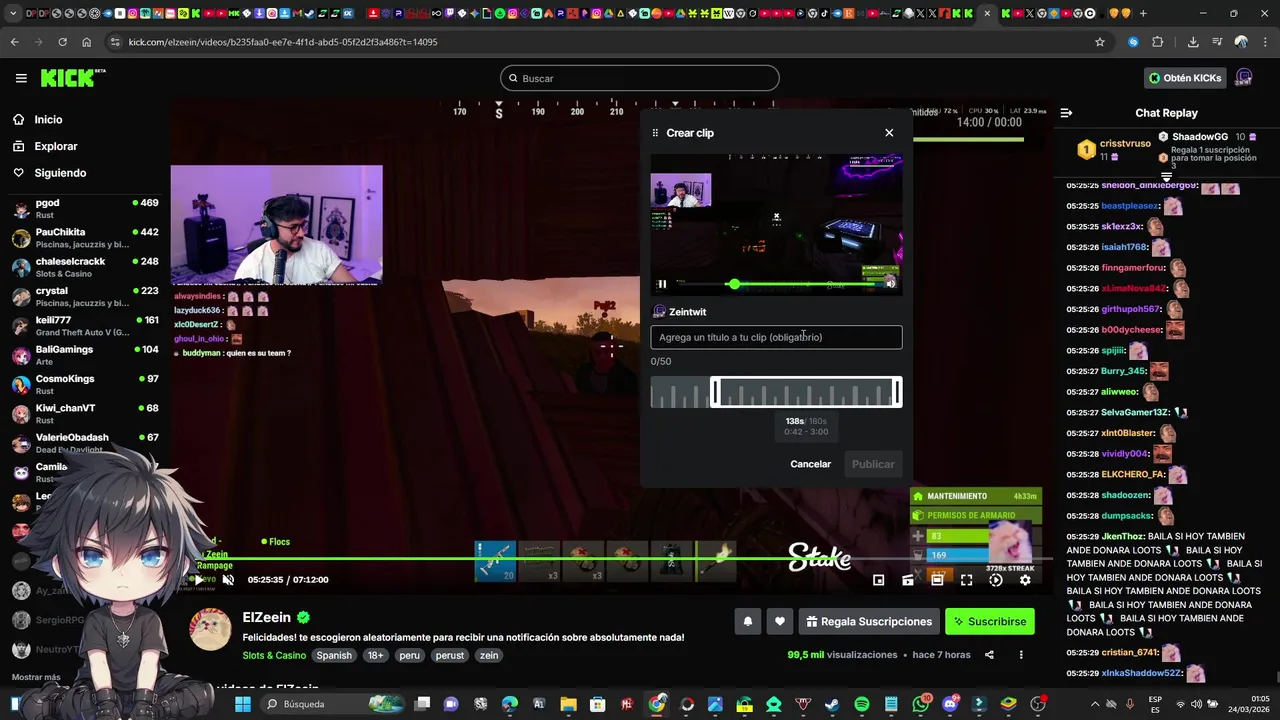Open CosmoKings channel in sidebar
The image size is (1280, 720).
85,384
